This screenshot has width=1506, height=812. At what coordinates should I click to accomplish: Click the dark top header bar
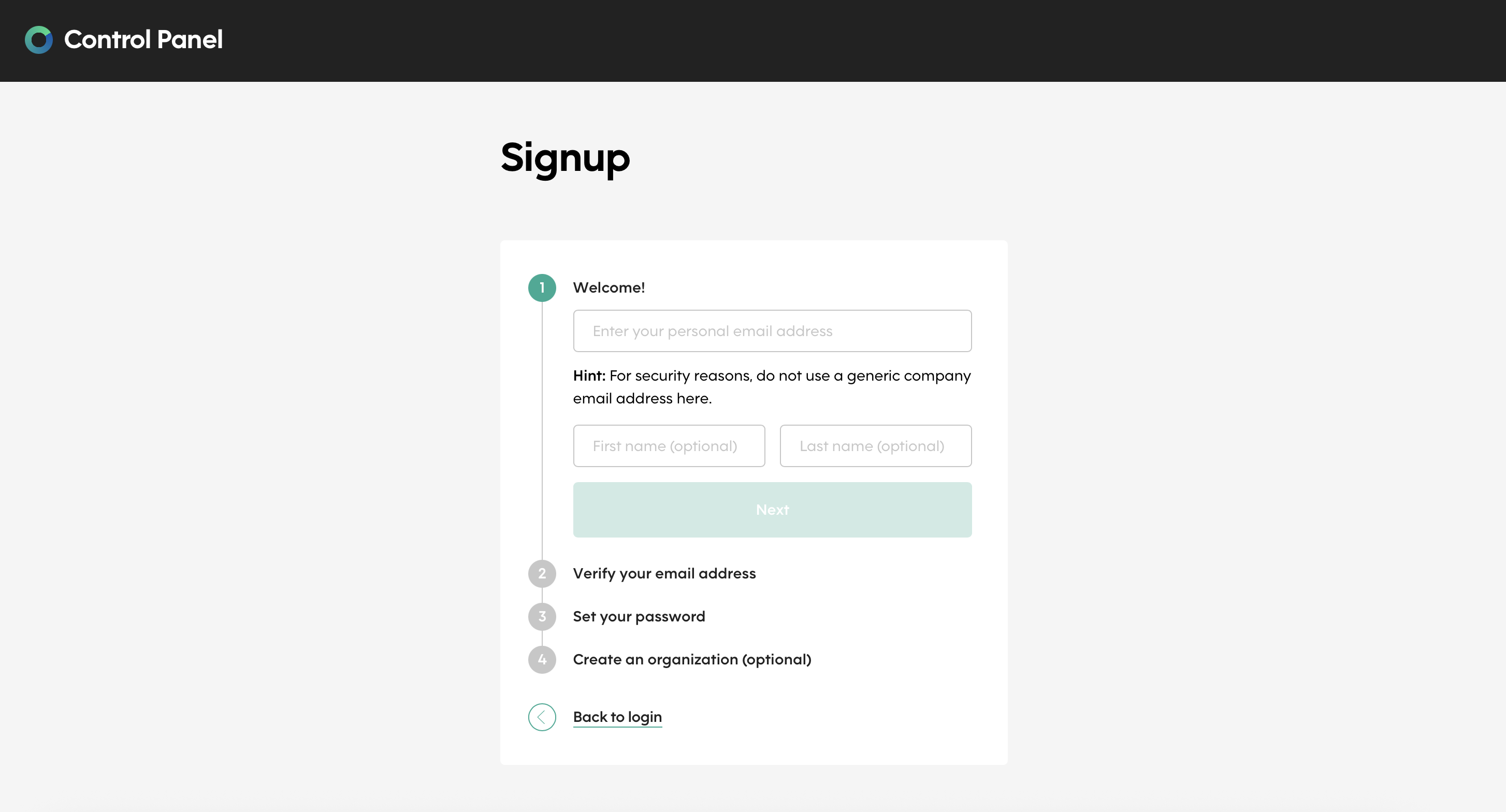818,40
